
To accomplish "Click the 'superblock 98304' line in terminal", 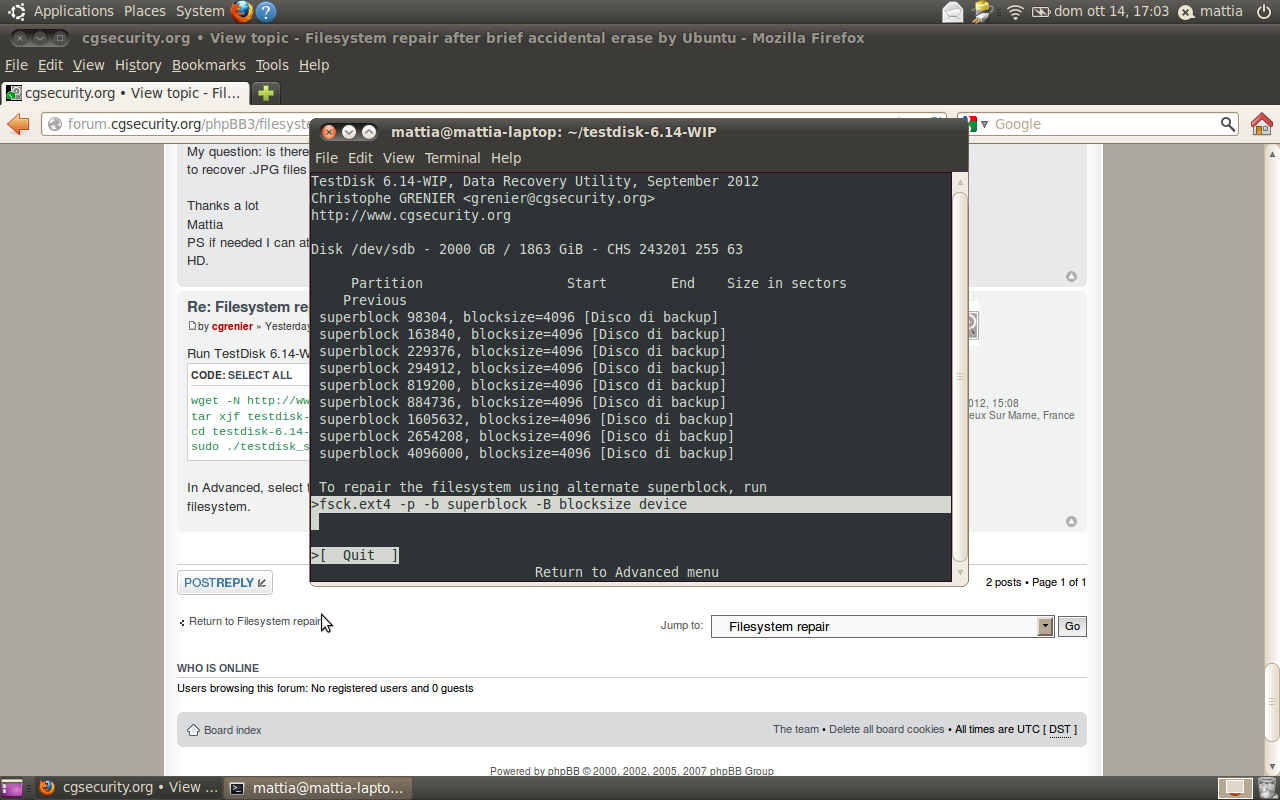I will tap(518, 317).
